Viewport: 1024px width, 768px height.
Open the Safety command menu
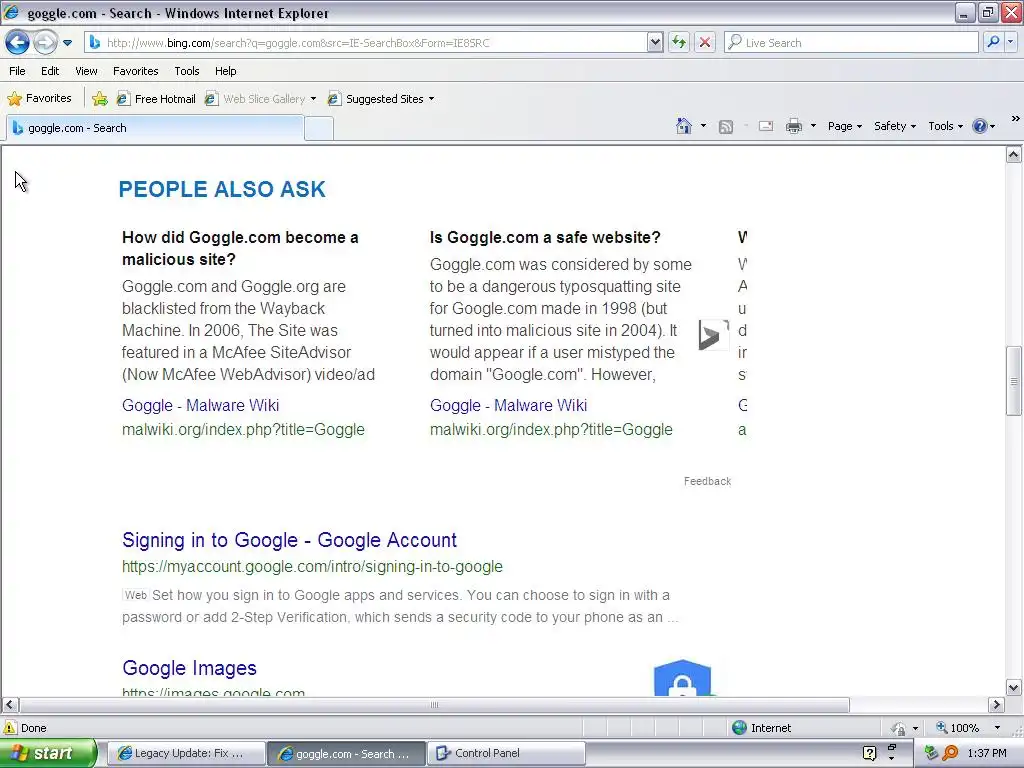(x=895, y=126)
